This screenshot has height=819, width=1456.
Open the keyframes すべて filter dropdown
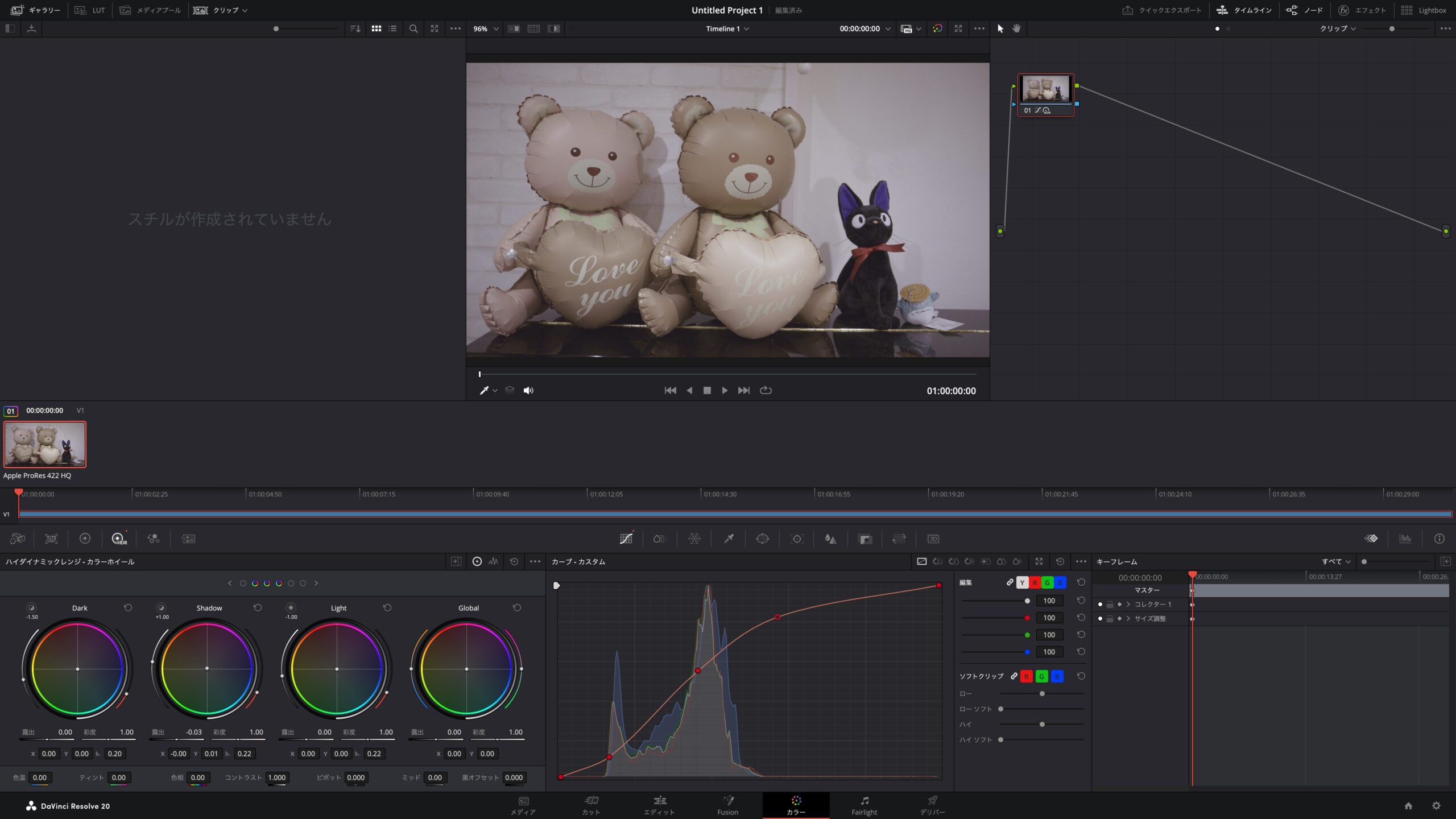(1336, 561)
